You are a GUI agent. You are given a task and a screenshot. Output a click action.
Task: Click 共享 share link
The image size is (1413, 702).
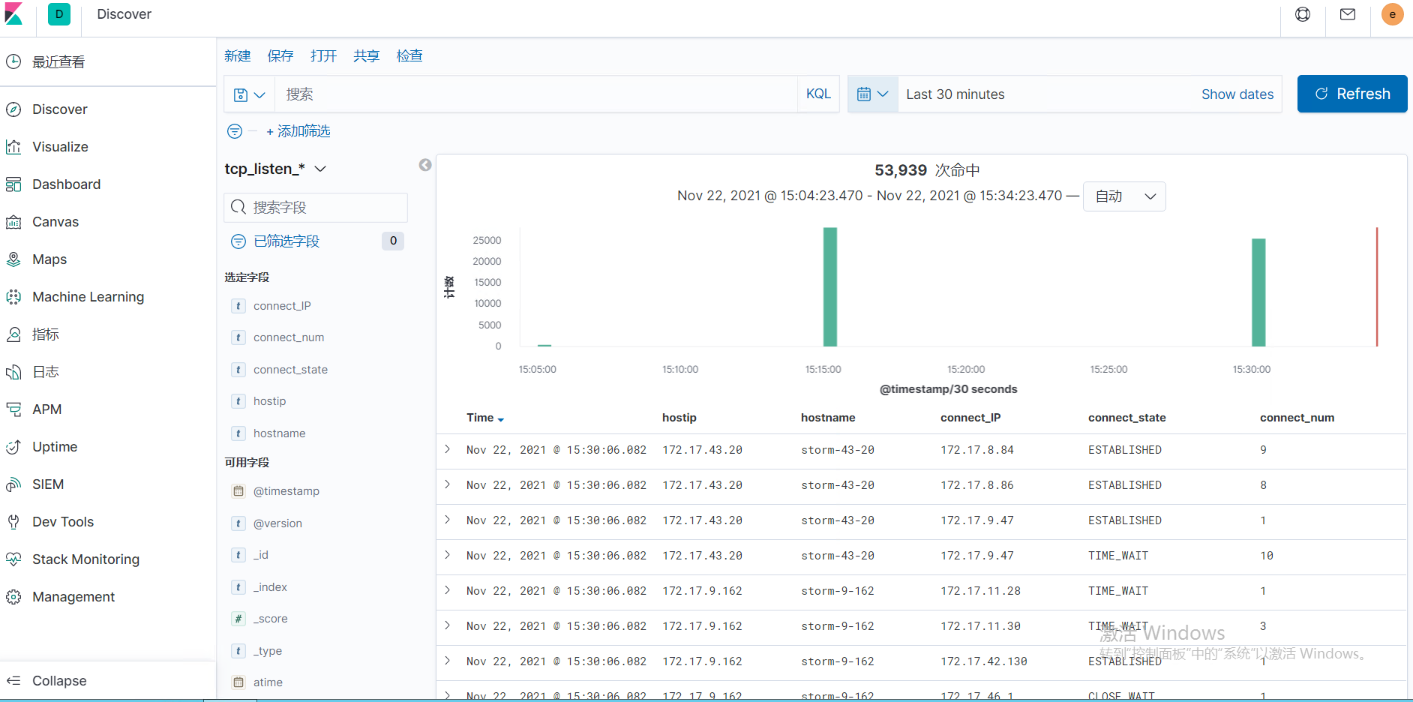click(x=367, y=56)
